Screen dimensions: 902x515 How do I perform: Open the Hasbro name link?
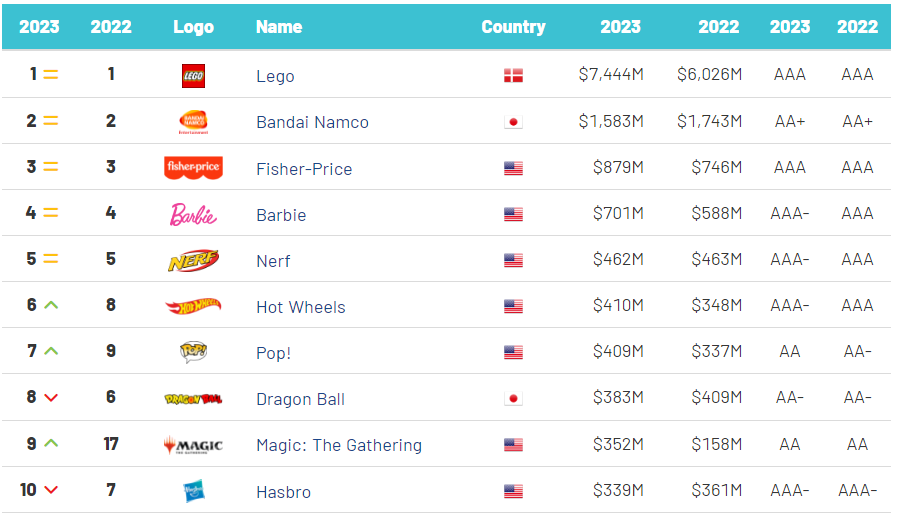pos(283,492)
